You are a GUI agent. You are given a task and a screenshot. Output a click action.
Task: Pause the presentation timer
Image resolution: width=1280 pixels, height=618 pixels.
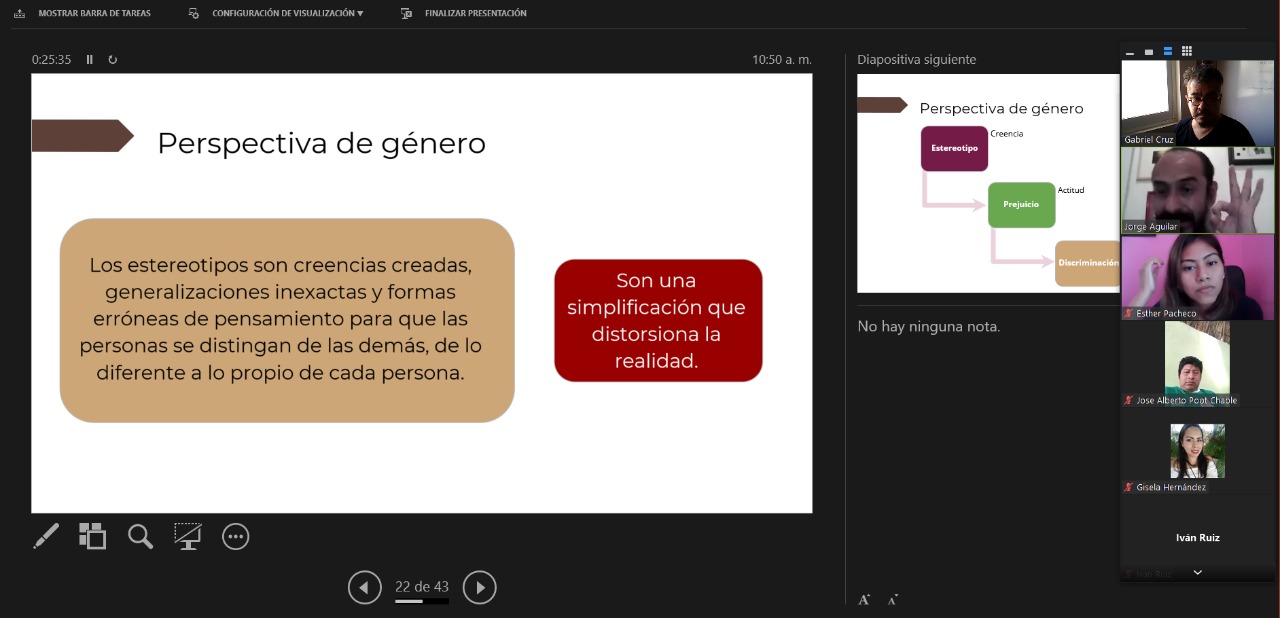coord(90,60)
